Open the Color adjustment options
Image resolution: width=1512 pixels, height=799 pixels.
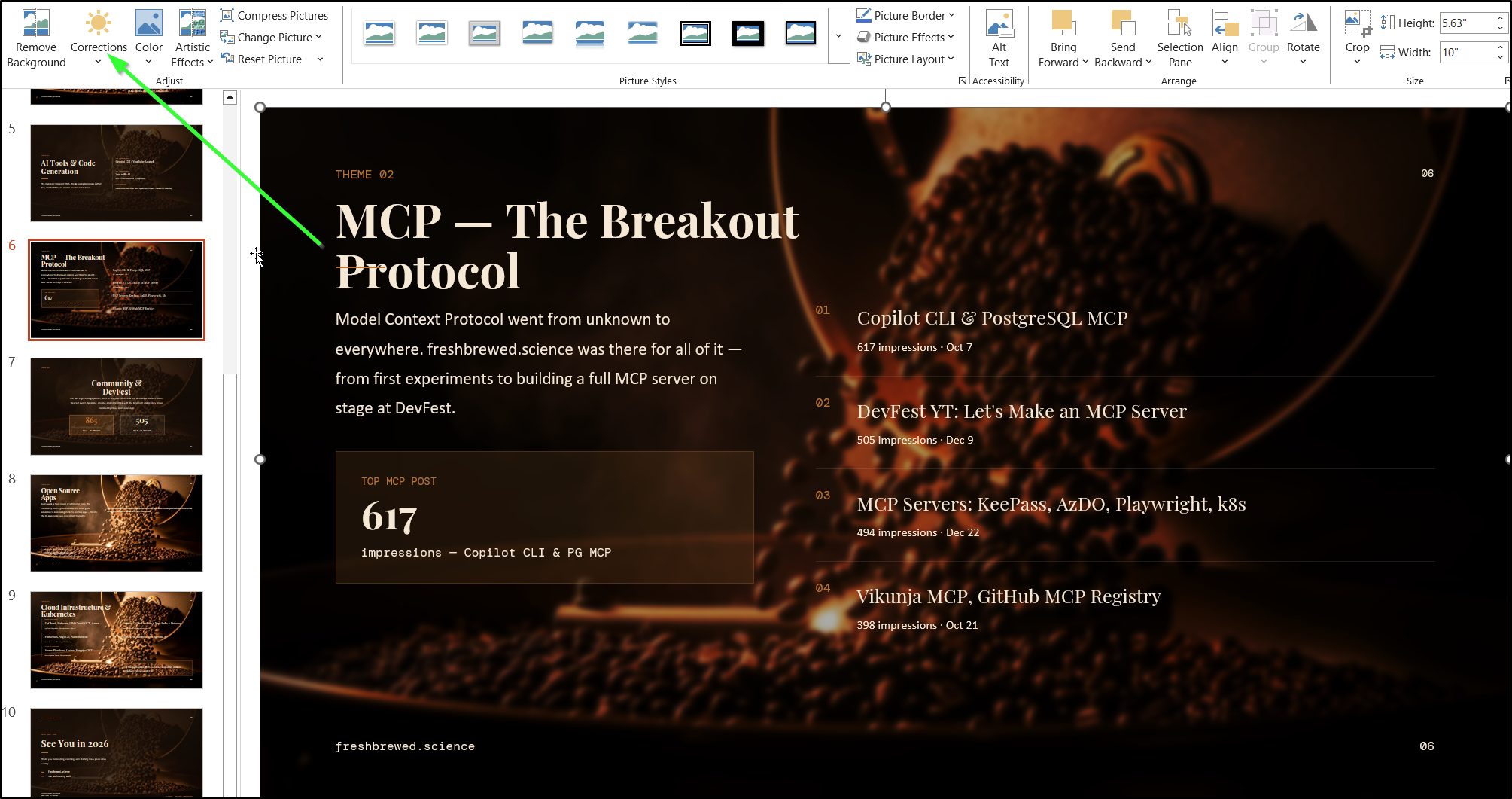click(x=148, y=38)
